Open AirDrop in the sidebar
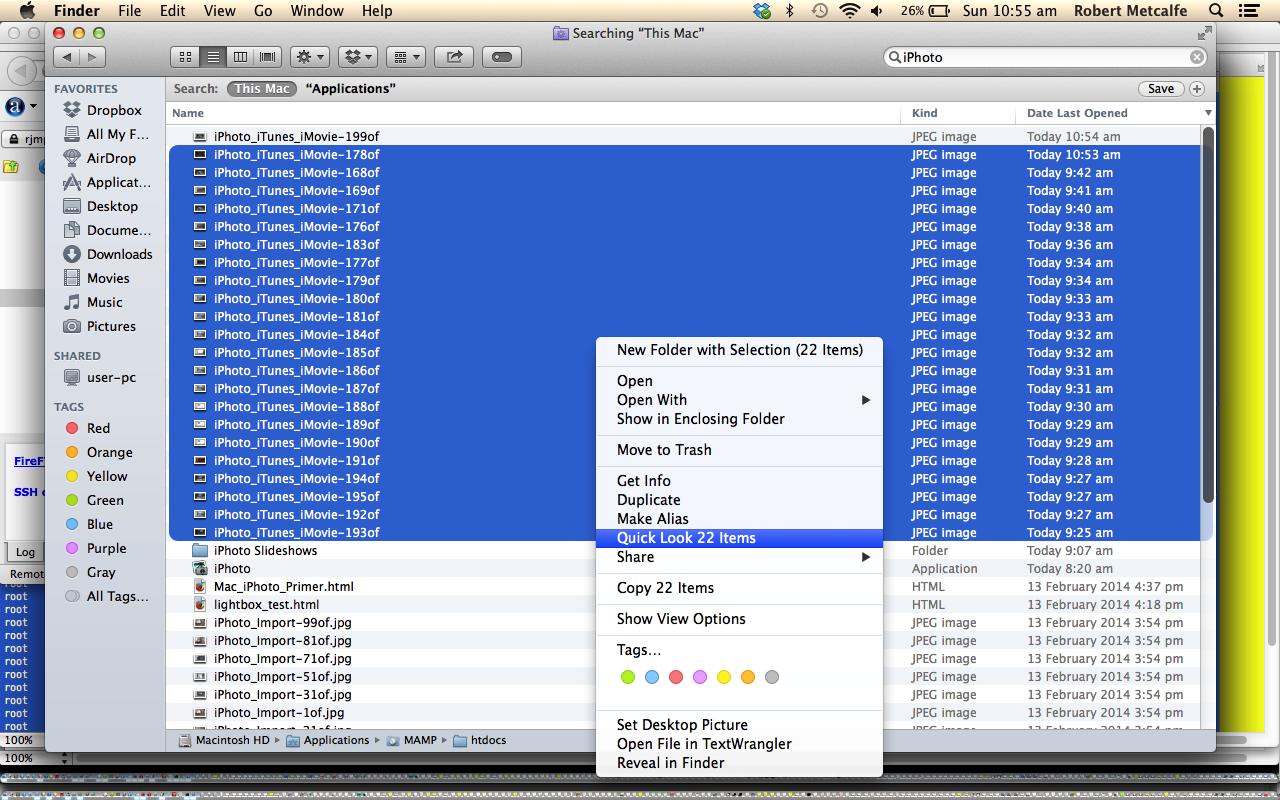The height and width of the screenshot is (800, 1280). (x=100, y=158)
